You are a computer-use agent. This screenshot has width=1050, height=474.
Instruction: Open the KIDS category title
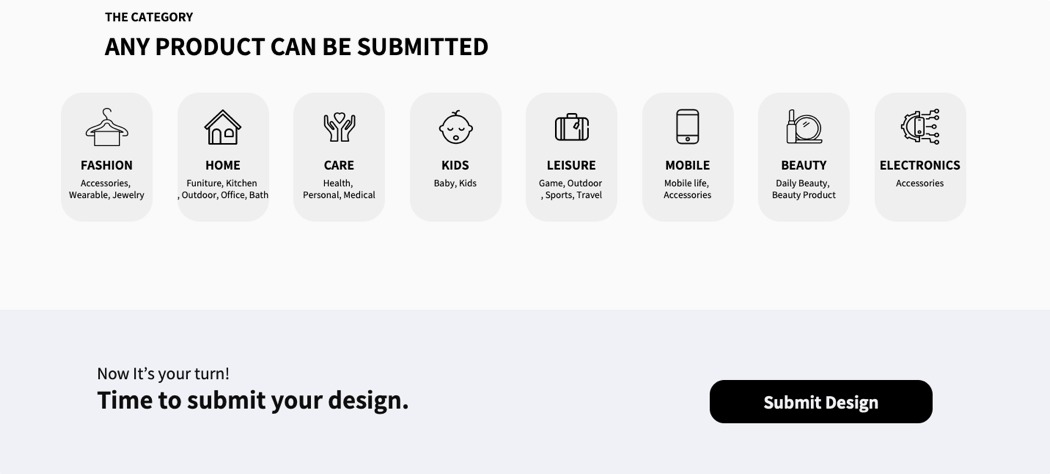(x=455, y=165)
